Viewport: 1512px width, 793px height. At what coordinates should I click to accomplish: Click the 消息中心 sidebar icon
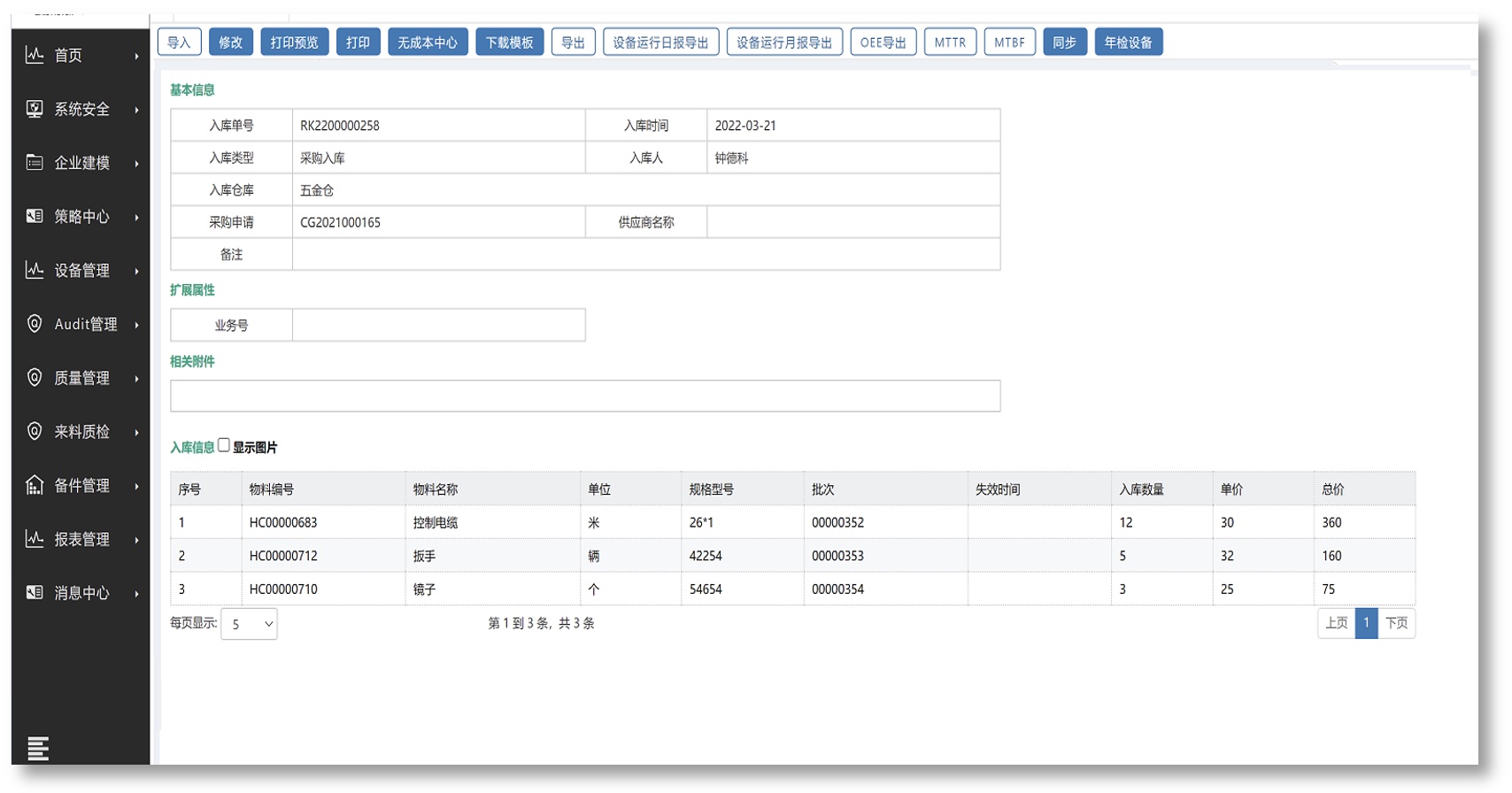click(x=35, y=592)
